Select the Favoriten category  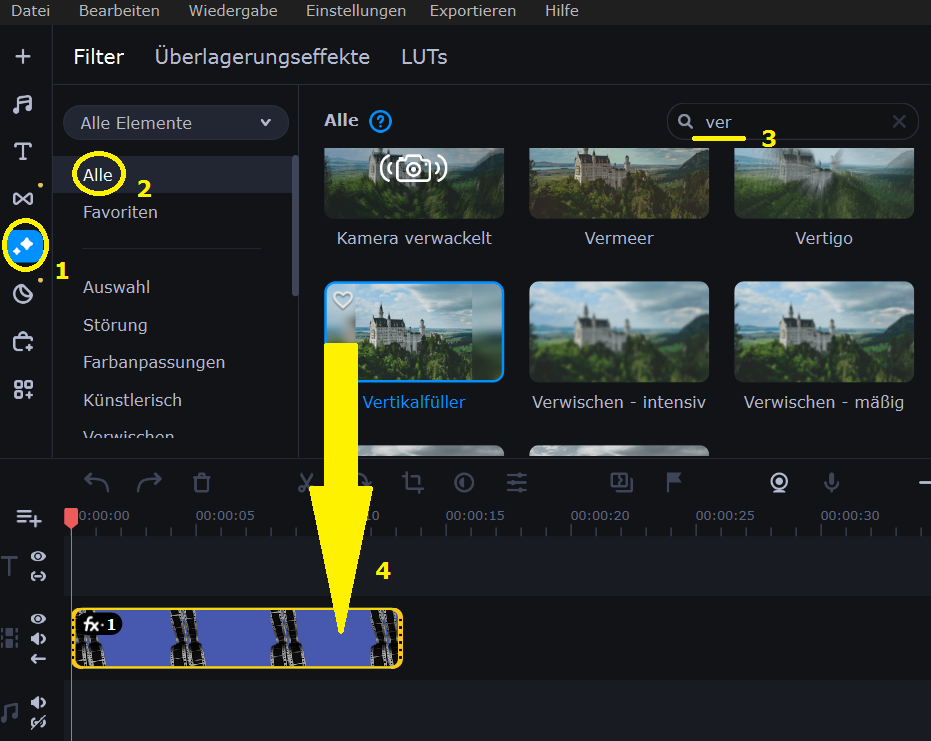click(x=120, y=213)
